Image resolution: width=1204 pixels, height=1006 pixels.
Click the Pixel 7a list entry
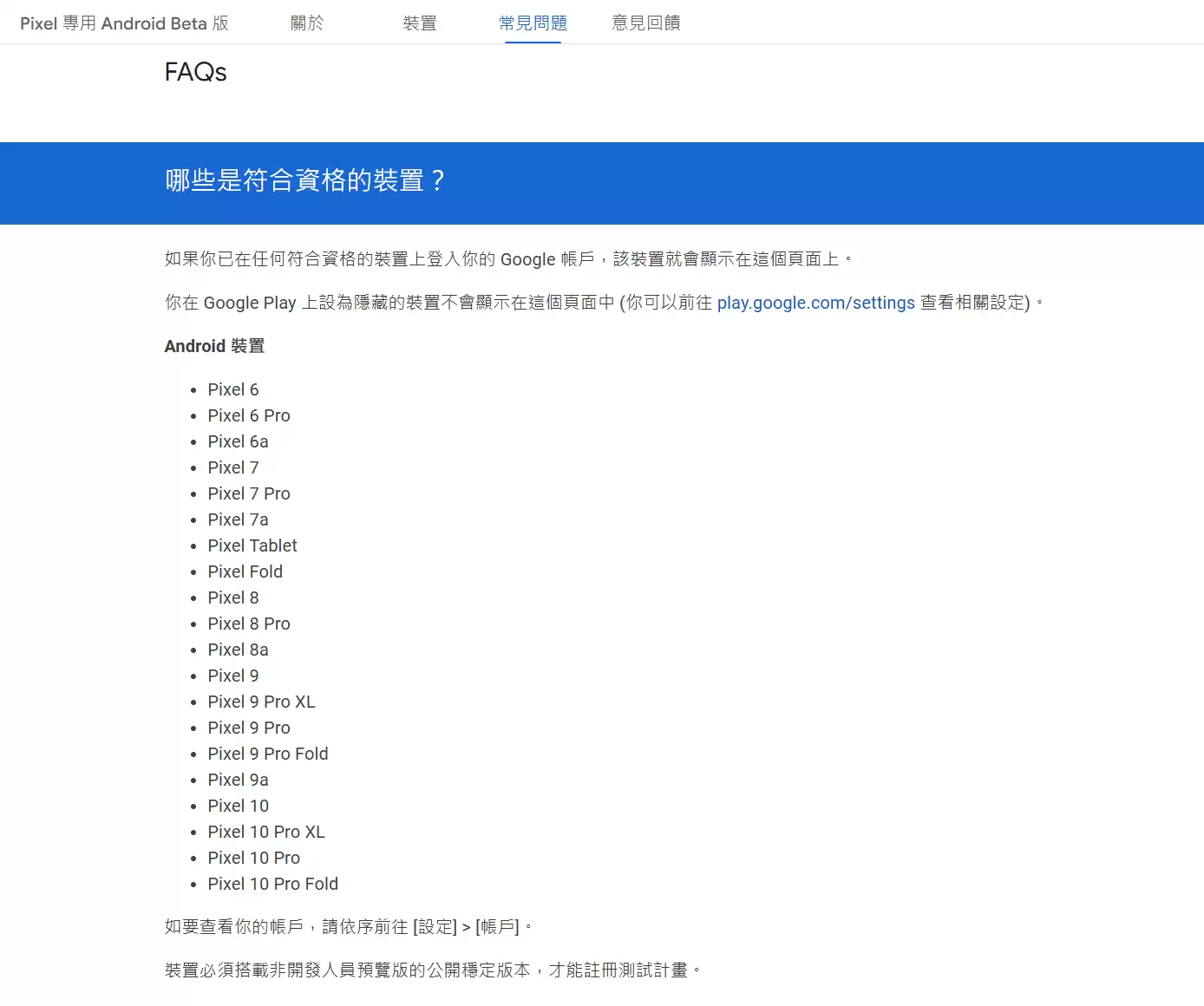(x=238, y=519)
